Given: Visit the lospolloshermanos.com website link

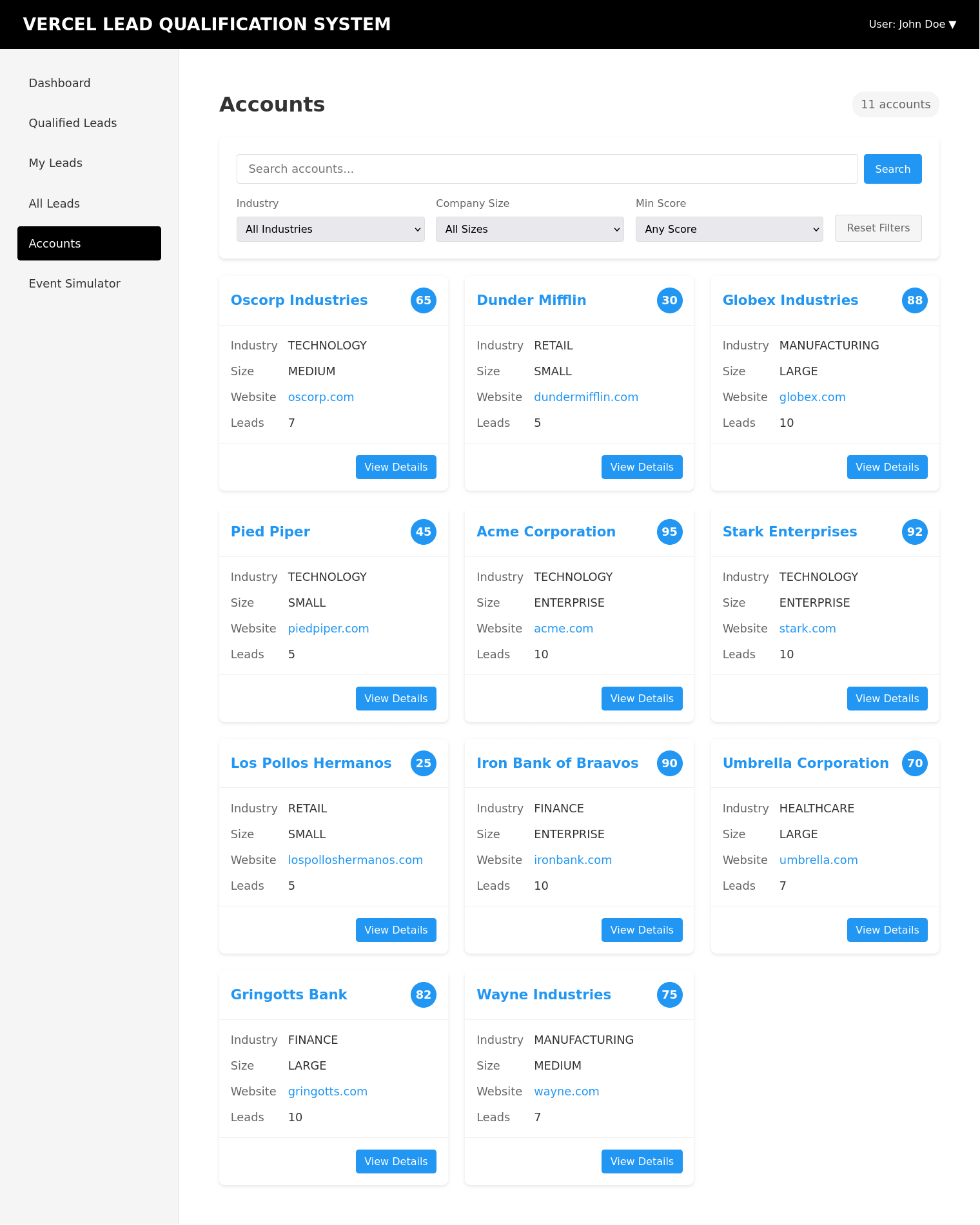Looking at the screenshot, I should click(355, 860).
